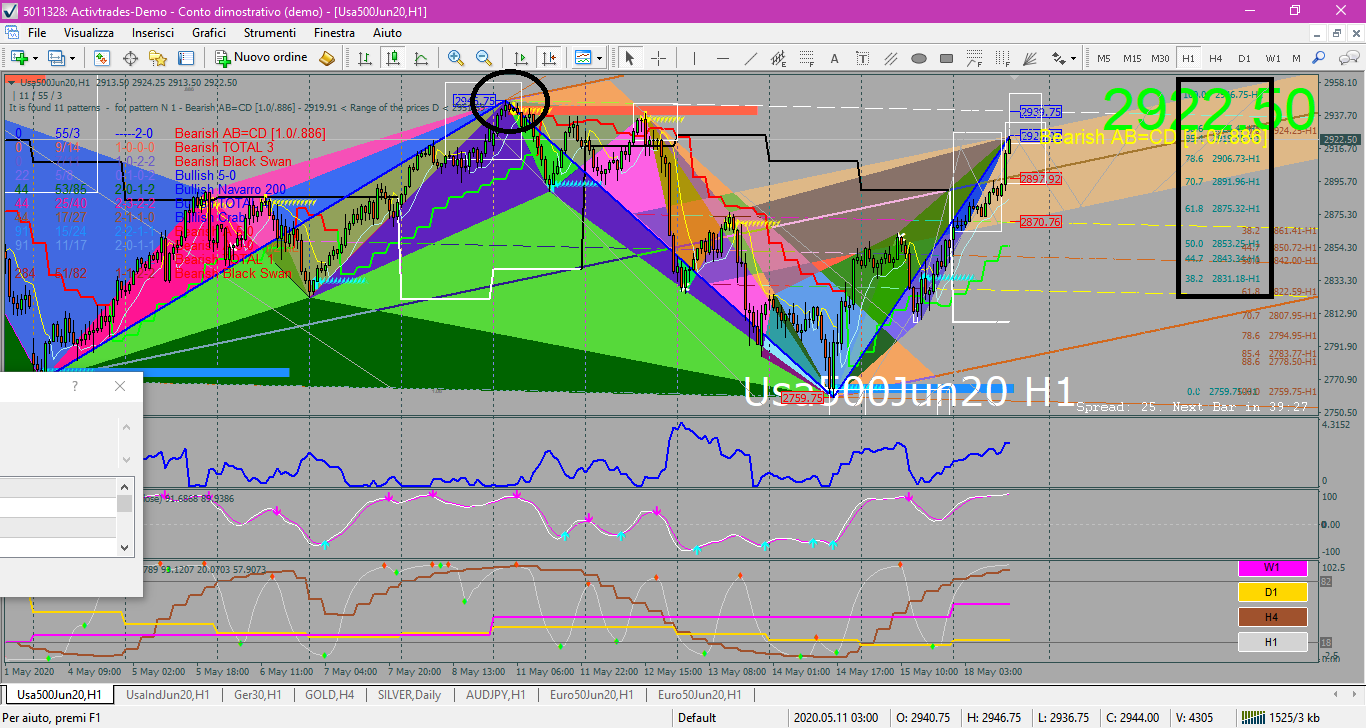
Task: Switch to the D1 timeframe in toolbar
Action: click(x=1244, y=58)
